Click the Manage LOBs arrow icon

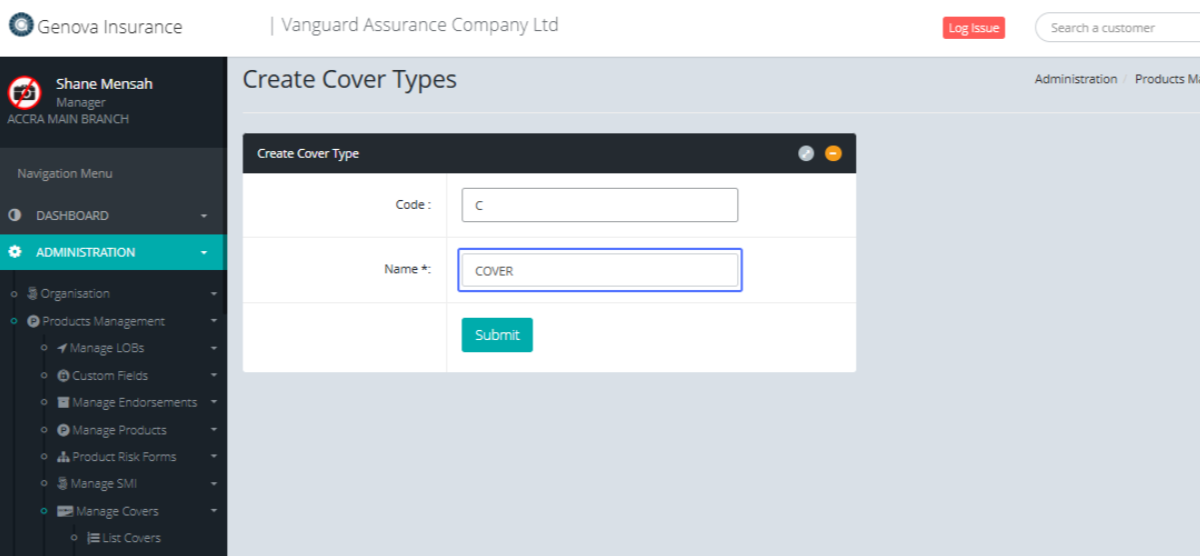[x=63, y=348]
